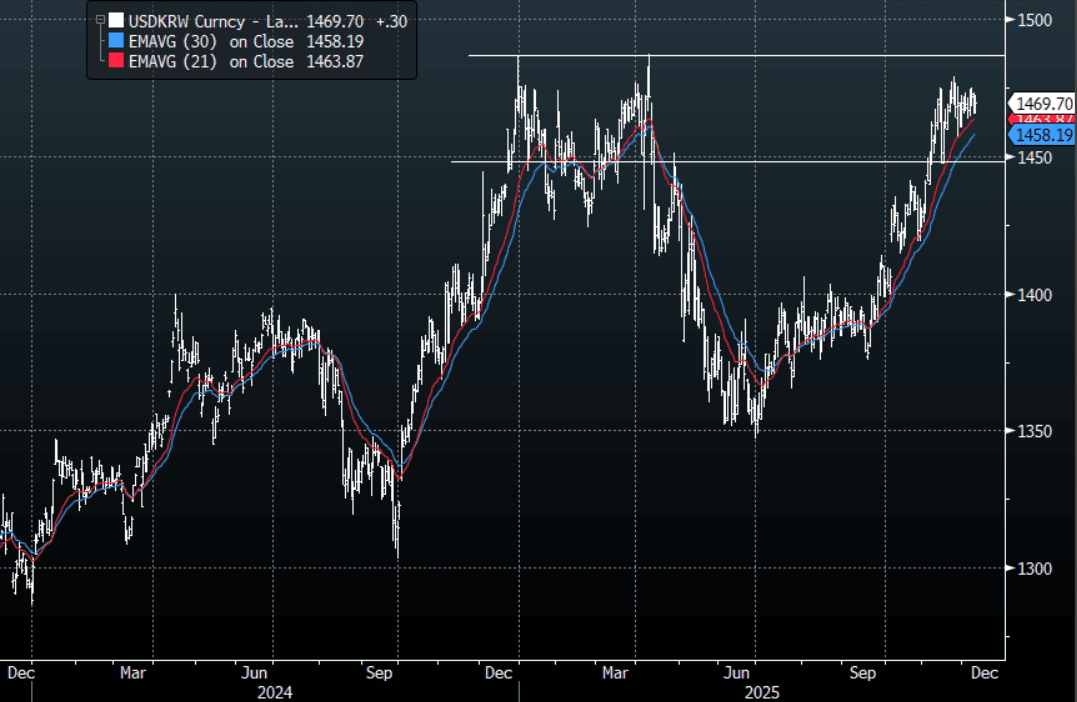Image resolution: width=1077 pixels, height=702 pixels.
Task: Click the 1300 label on price axis
Action: coord(1034,568)
